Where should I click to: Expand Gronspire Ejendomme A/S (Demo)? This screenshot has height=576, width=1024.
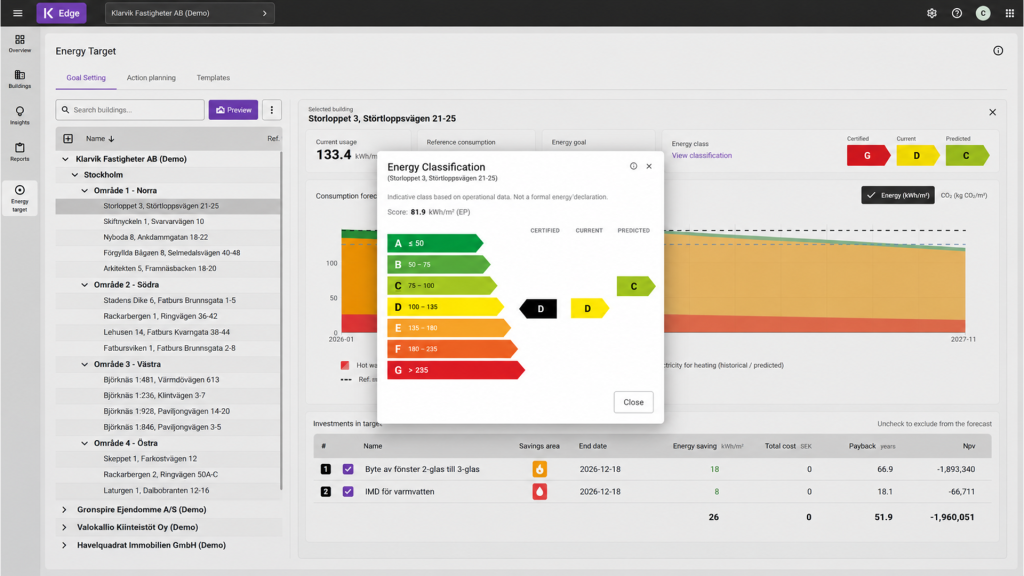coord(64,509)
